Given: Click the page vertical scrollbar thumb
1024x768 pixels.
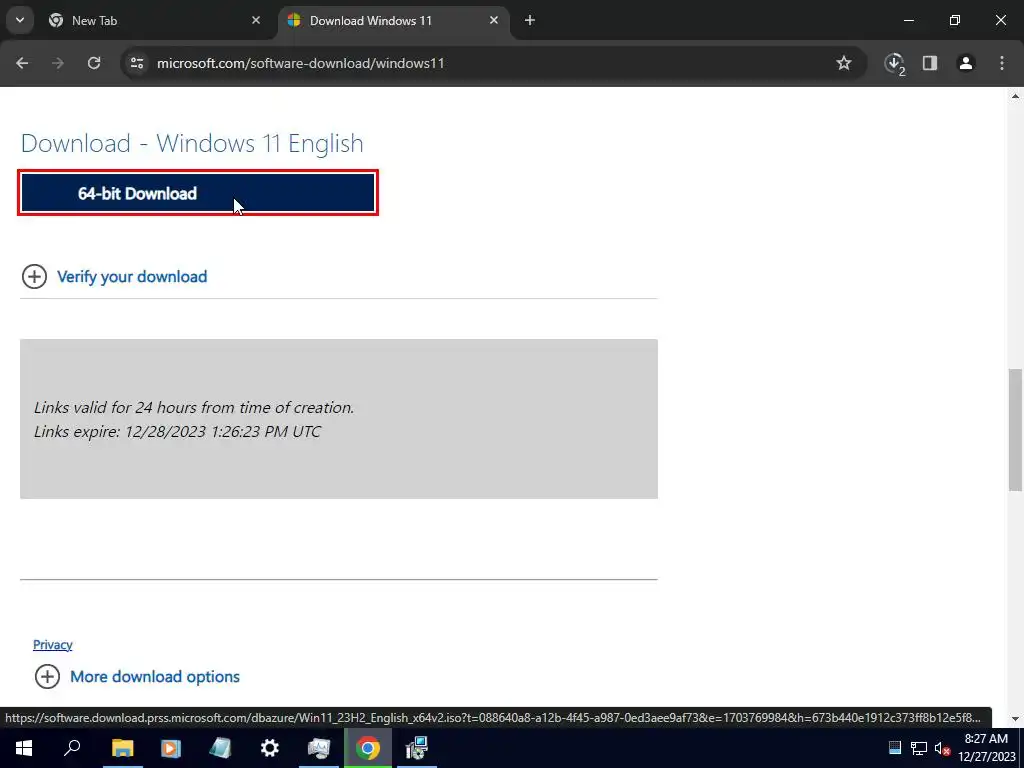Looking at the screenshot, I should (1016, 429).
